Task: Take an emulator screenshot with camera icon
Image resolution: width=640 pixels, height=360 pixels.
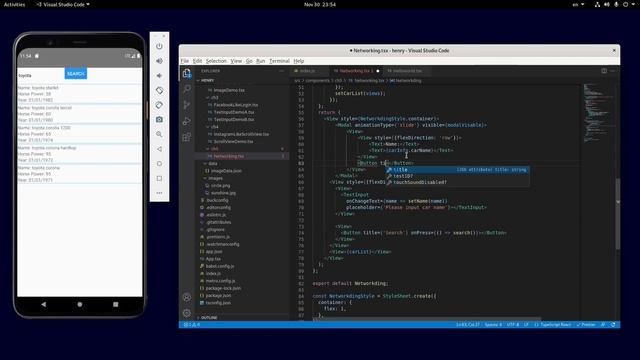Action: tap(159, 120)
